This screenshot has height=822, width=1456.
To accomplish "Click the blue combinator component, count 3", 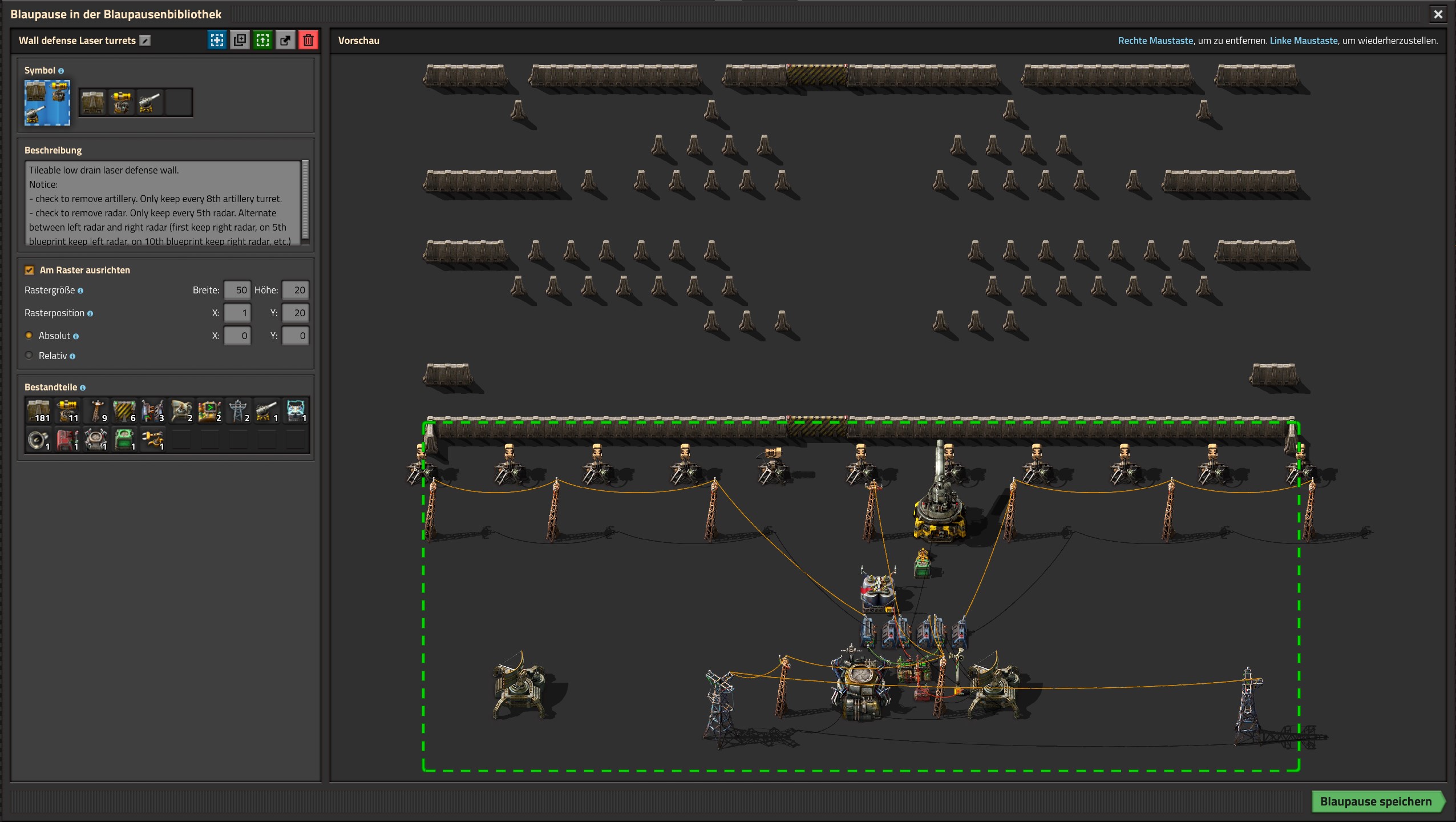I will tap(153, 411).
